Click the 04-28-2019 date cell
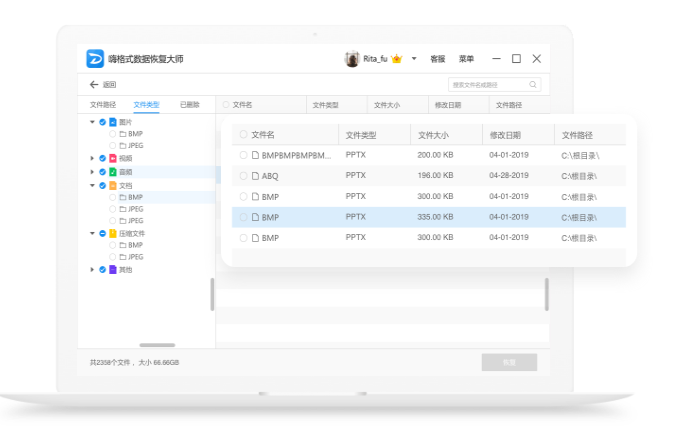The image size is (685, 430). 509,175
